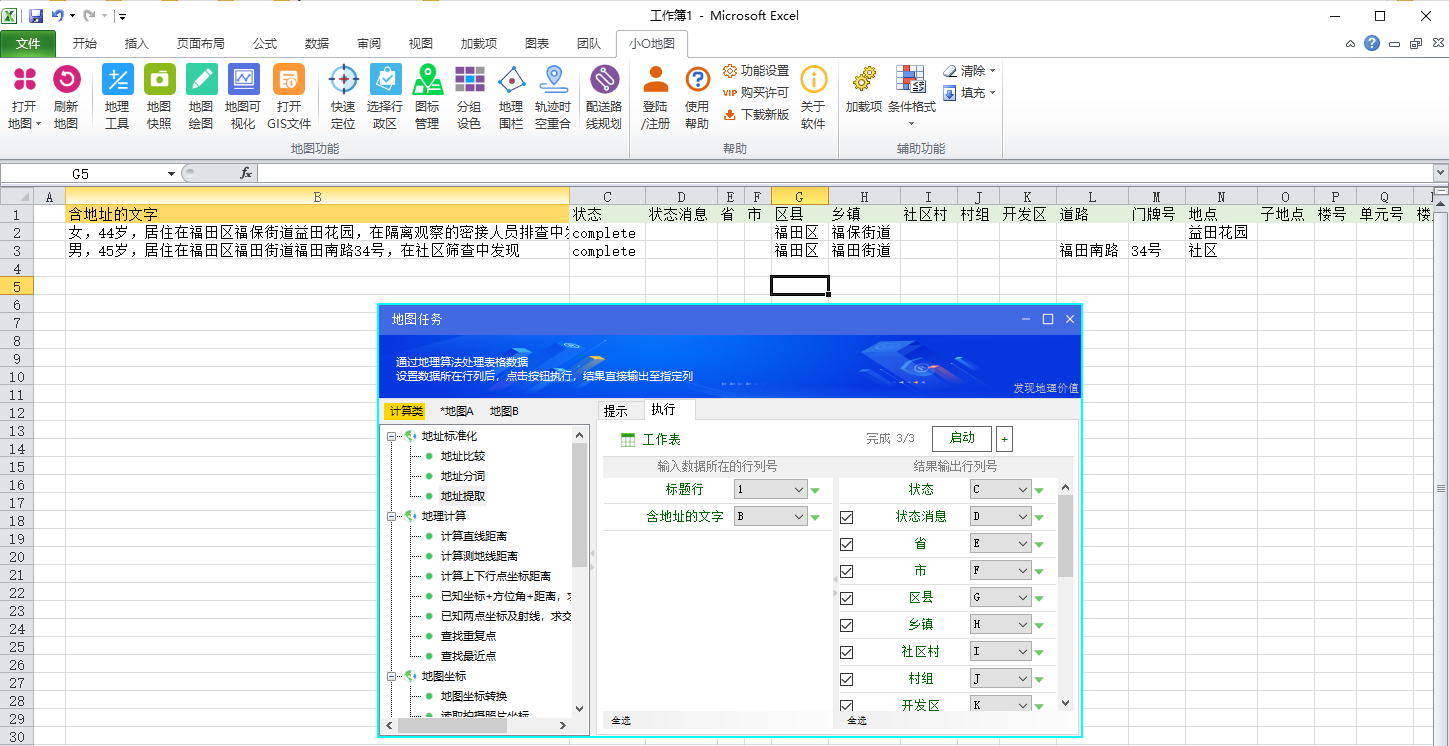
Task: Switch to 地图B tab in dialog
Action: [504, 411]
